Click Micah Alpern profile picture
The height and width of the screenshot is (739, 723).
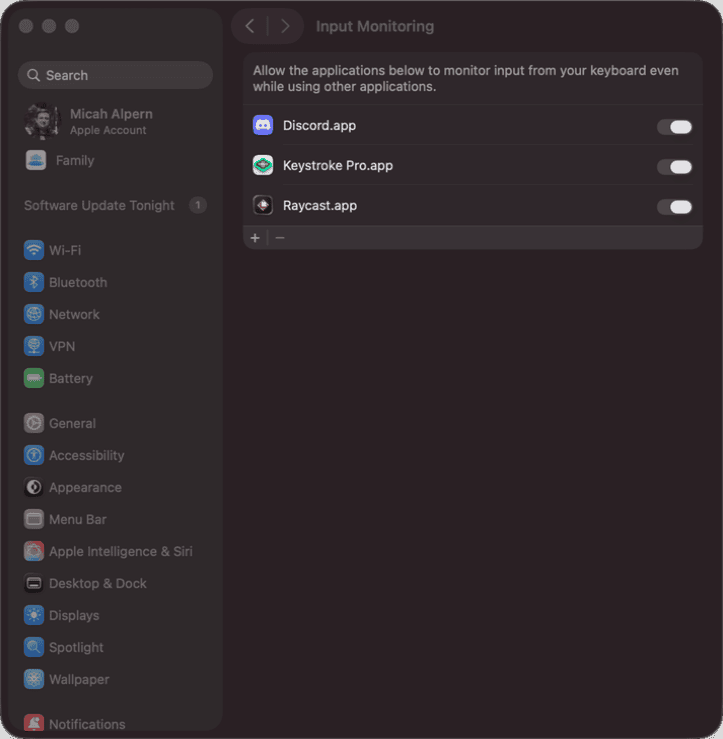tap(42, 121)
